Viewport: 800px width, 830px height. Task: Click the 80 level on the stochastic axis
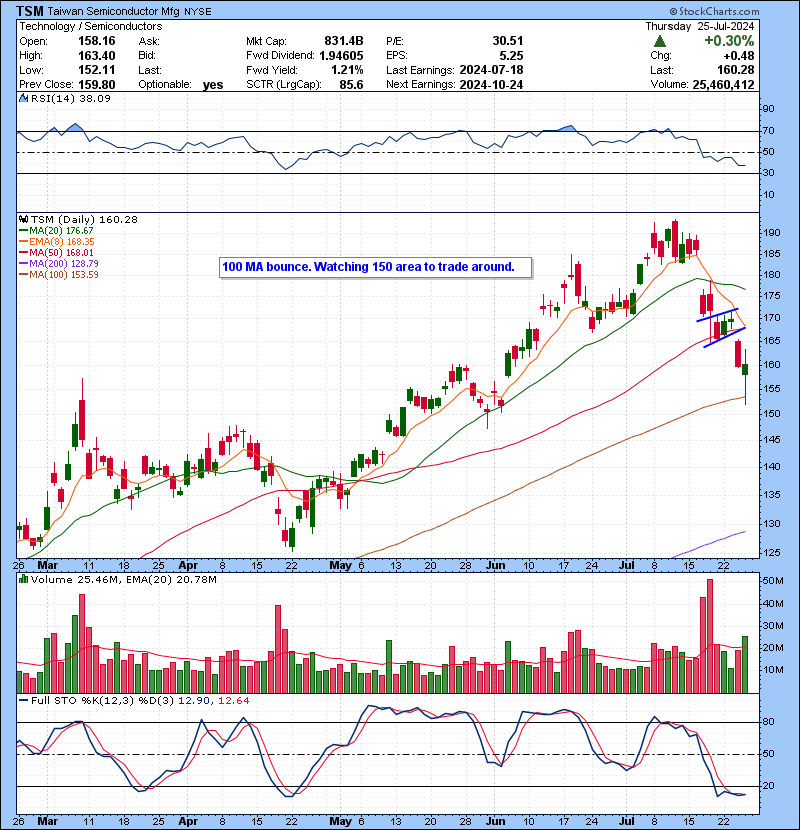click(x=768, y=721)
